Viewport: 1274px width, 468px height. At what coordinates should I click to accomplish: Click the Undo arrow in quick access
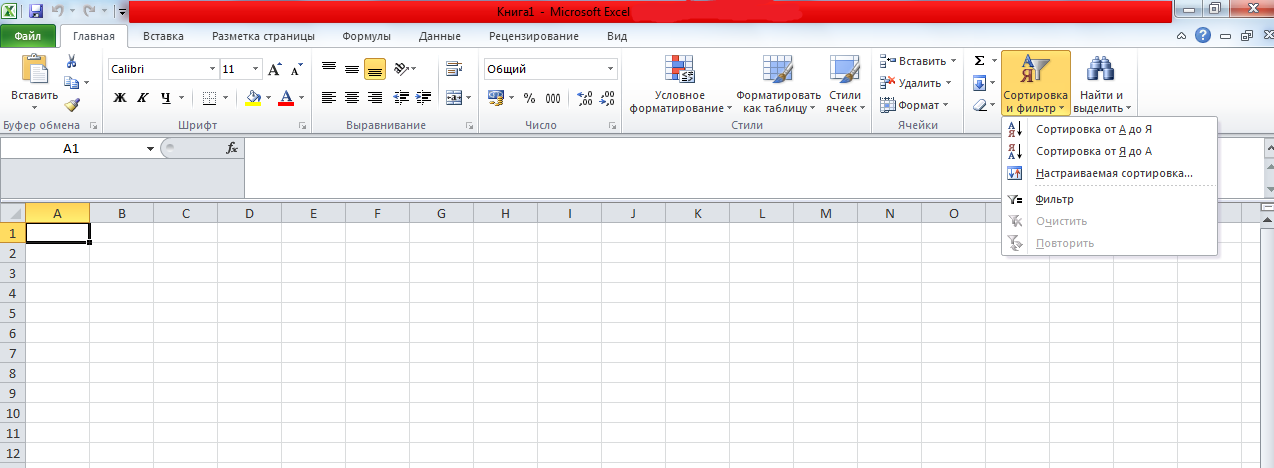59,12
